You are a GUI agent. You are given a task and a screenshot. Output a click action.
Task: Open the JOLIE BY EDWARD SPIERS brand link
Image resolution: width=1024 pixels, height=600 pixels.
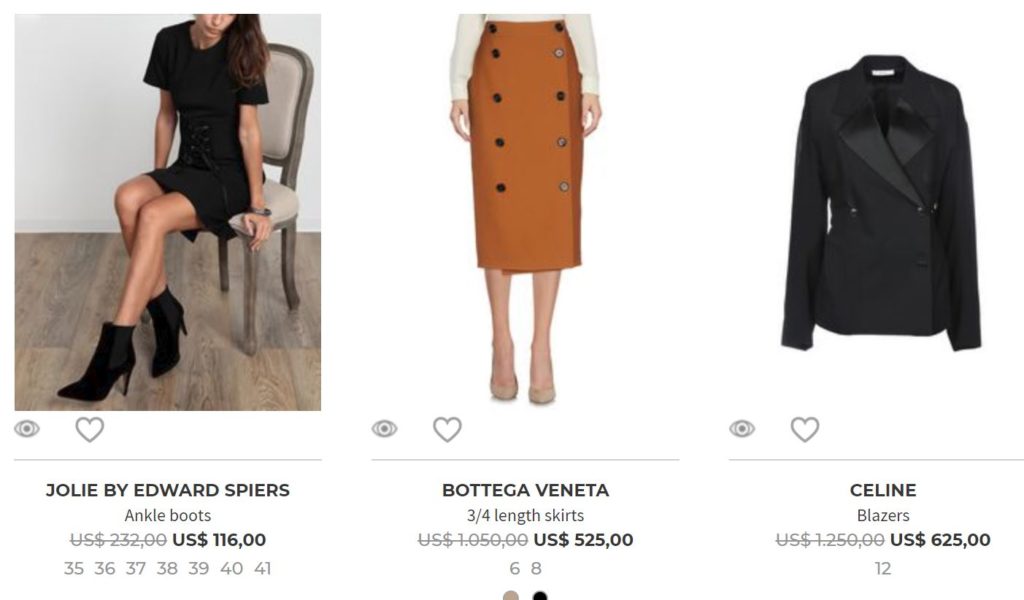click(168, 490)
